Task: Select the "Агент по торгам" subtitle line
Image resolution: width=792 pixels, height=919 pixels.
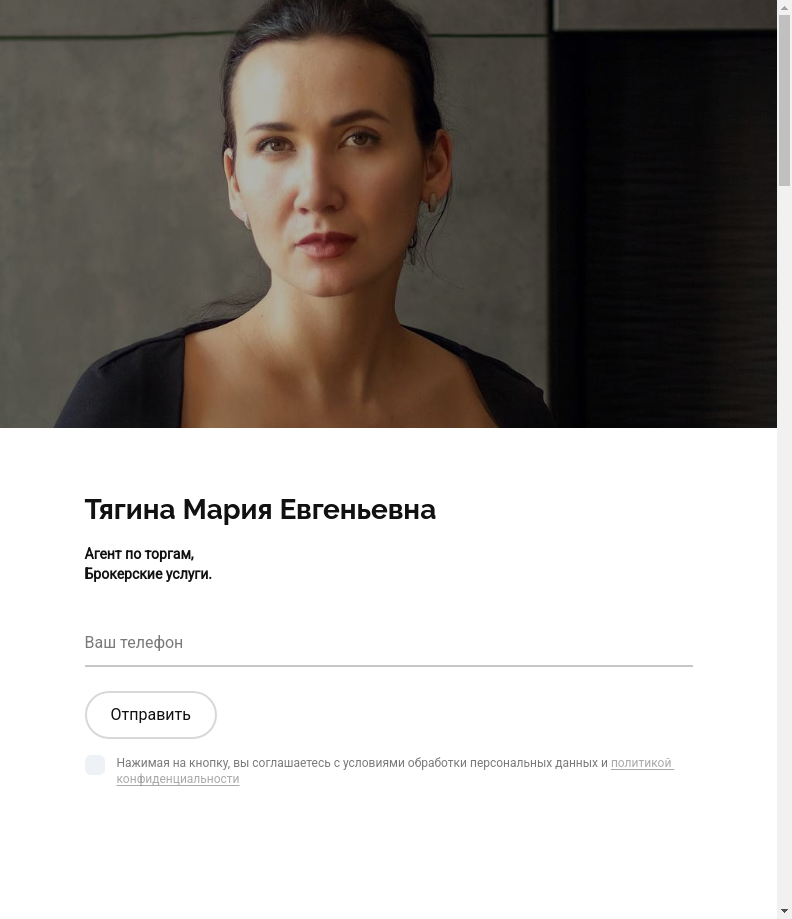Action: tap(139, 554)
